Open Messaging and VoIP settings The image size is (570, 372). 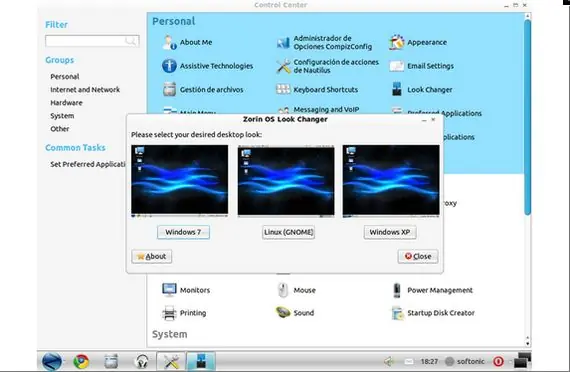[326, 109]
